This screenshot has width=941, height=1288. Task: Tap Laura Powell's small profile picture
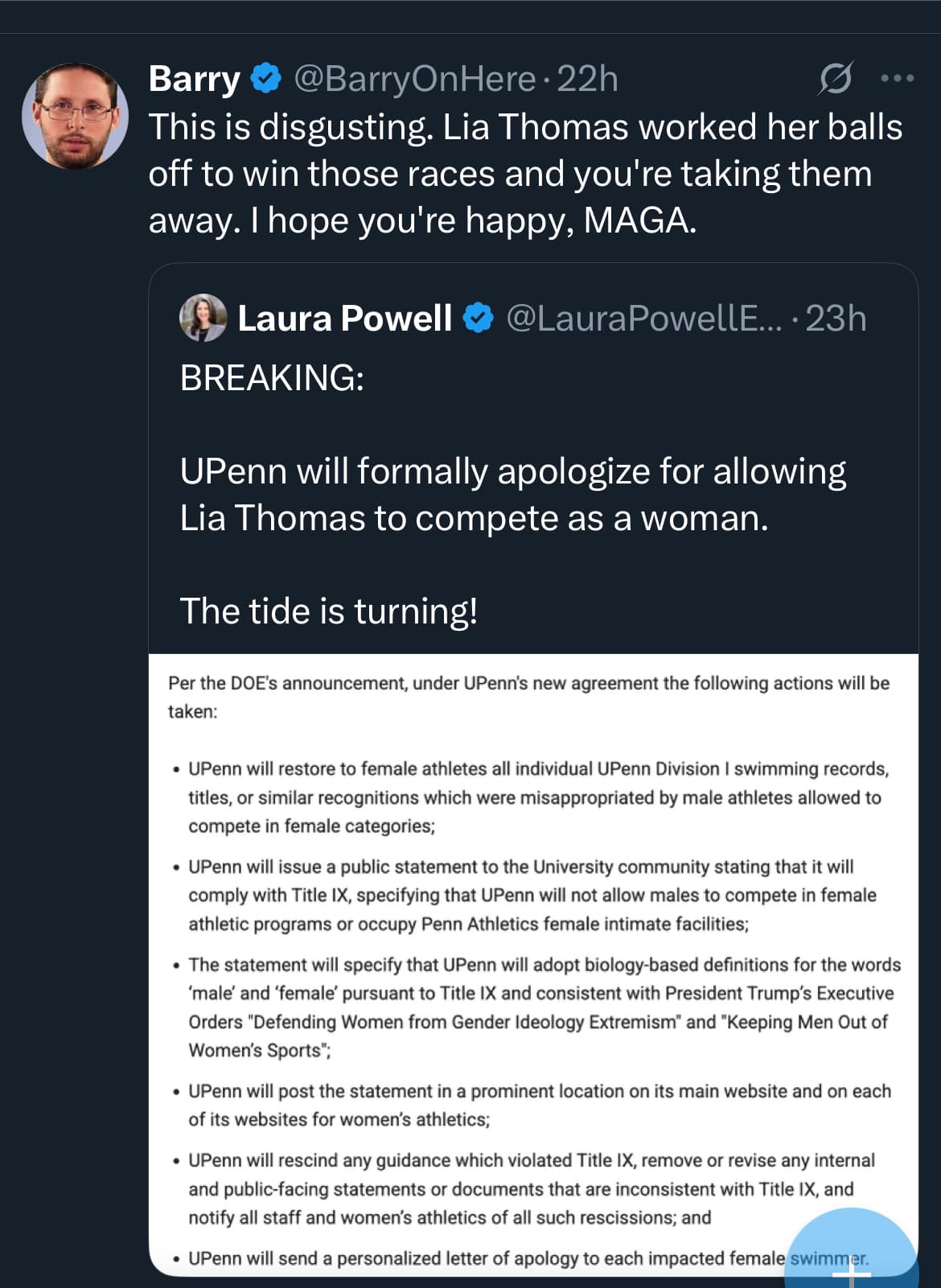click(203, 318)
